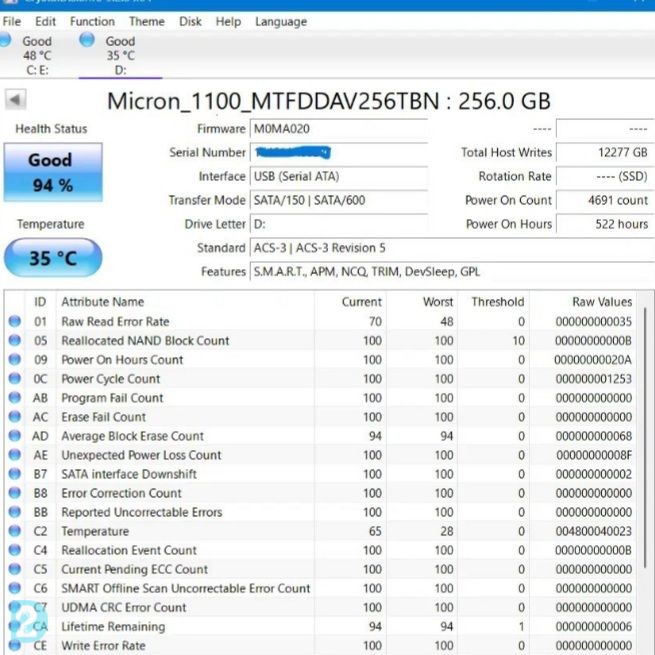Click status icon of Error Correction Count

[x=15, y=493]
